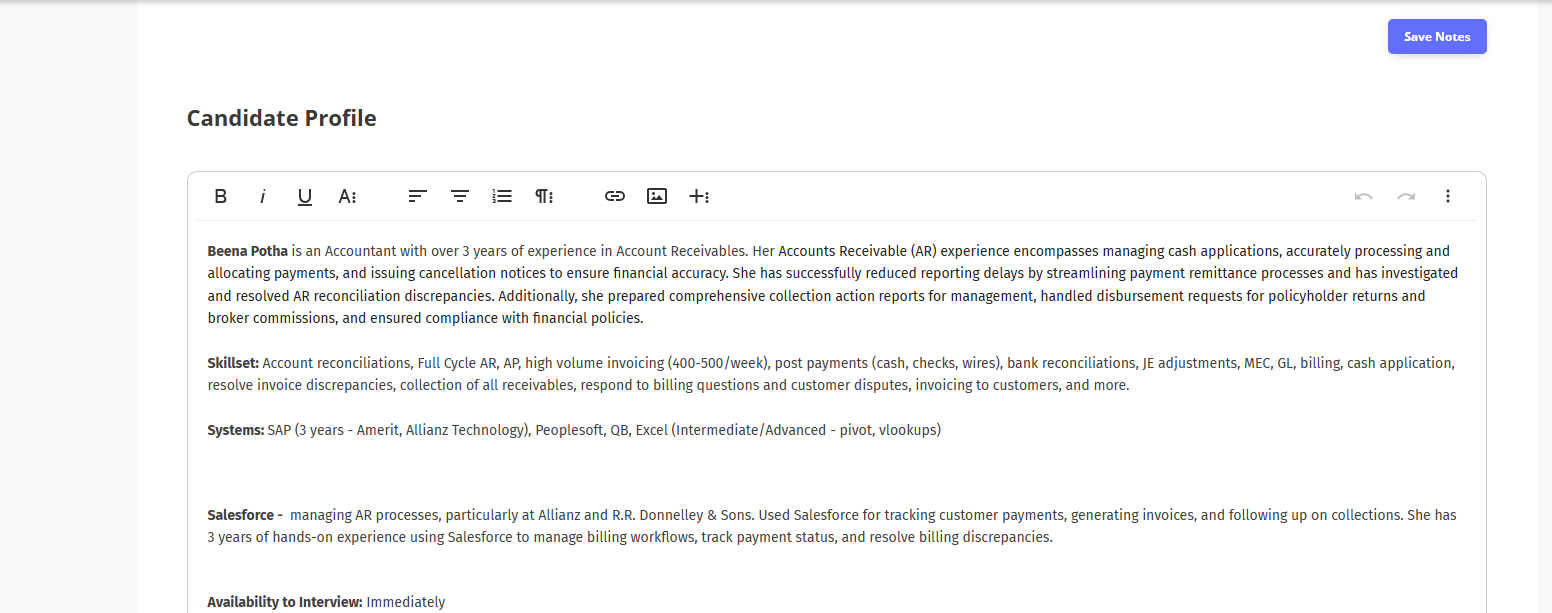The width and height of the screenshot is (1552, 613).
Task: Open more paragraph options
Action: [x=544, y=196]
